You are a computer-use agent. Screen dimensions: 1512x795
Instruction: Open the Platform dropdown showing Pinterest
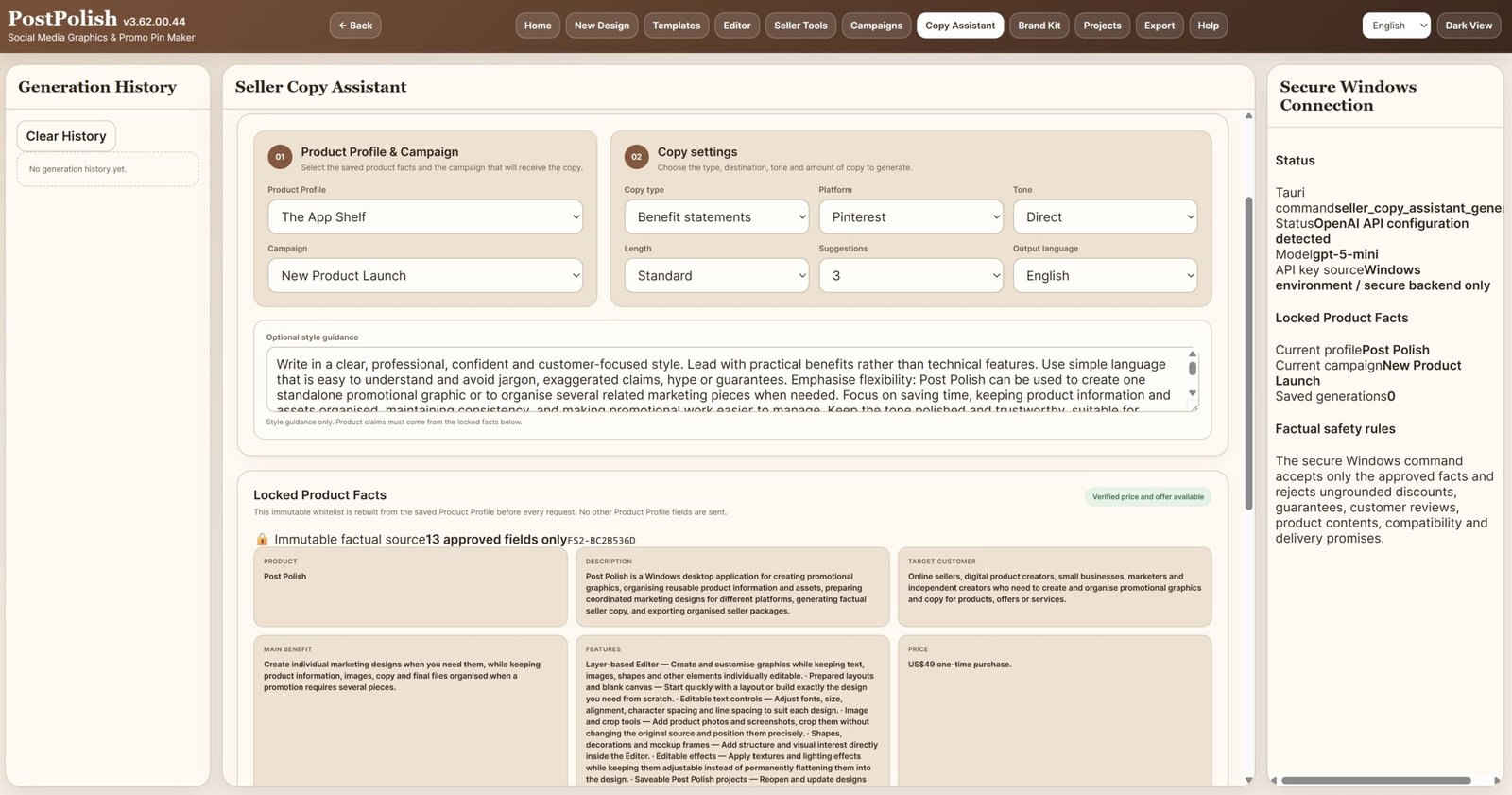(911, 216)
